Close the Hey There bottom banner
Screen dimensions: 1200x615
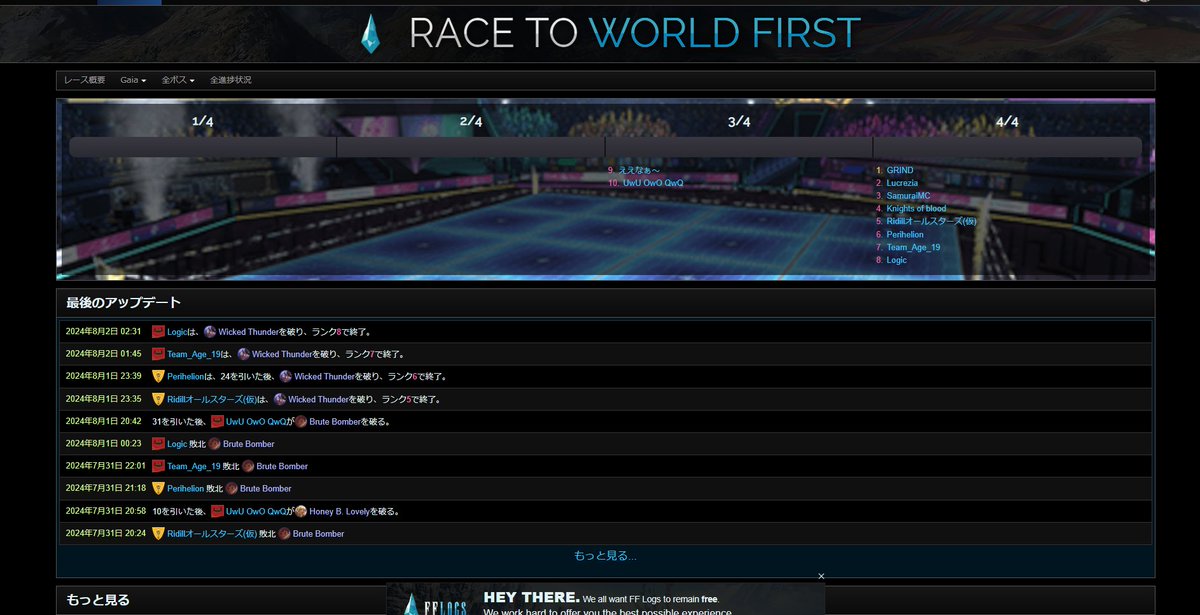pos(821,576)
